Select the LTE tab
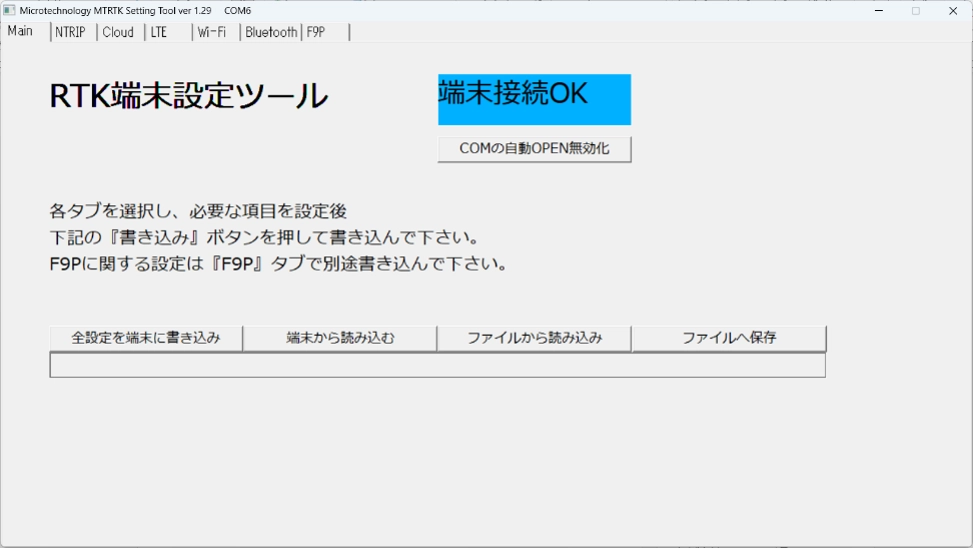This screenshot has height=548, width=973. point(168,32)
